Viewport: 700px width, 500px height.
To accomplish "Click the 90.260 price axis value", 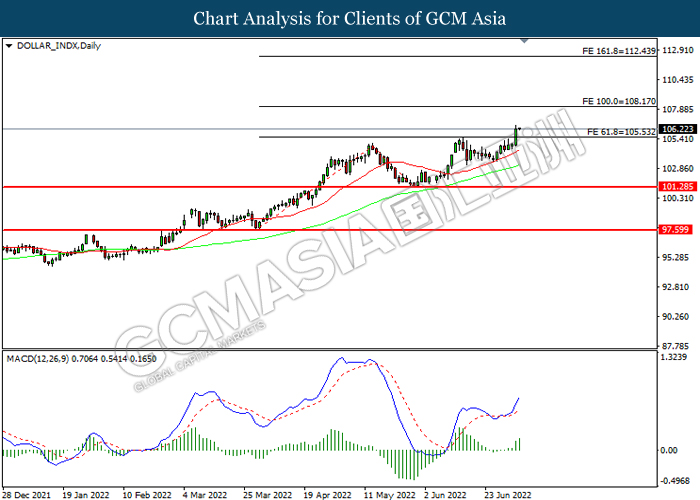I will tap(678, 317).
